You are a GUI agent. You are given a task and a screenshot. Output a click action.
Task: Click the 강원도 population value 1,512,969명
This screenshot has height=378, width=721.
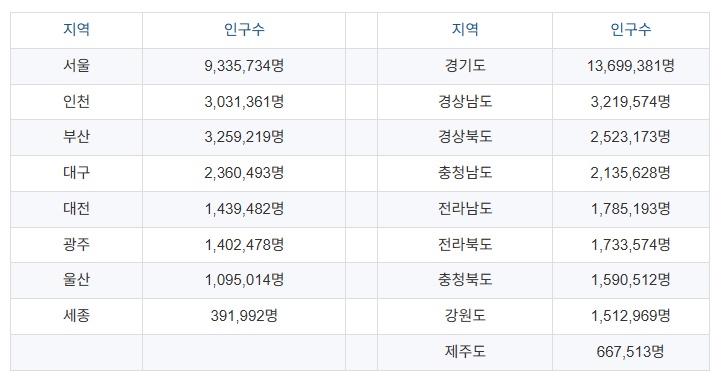click(x=630, y=316)
